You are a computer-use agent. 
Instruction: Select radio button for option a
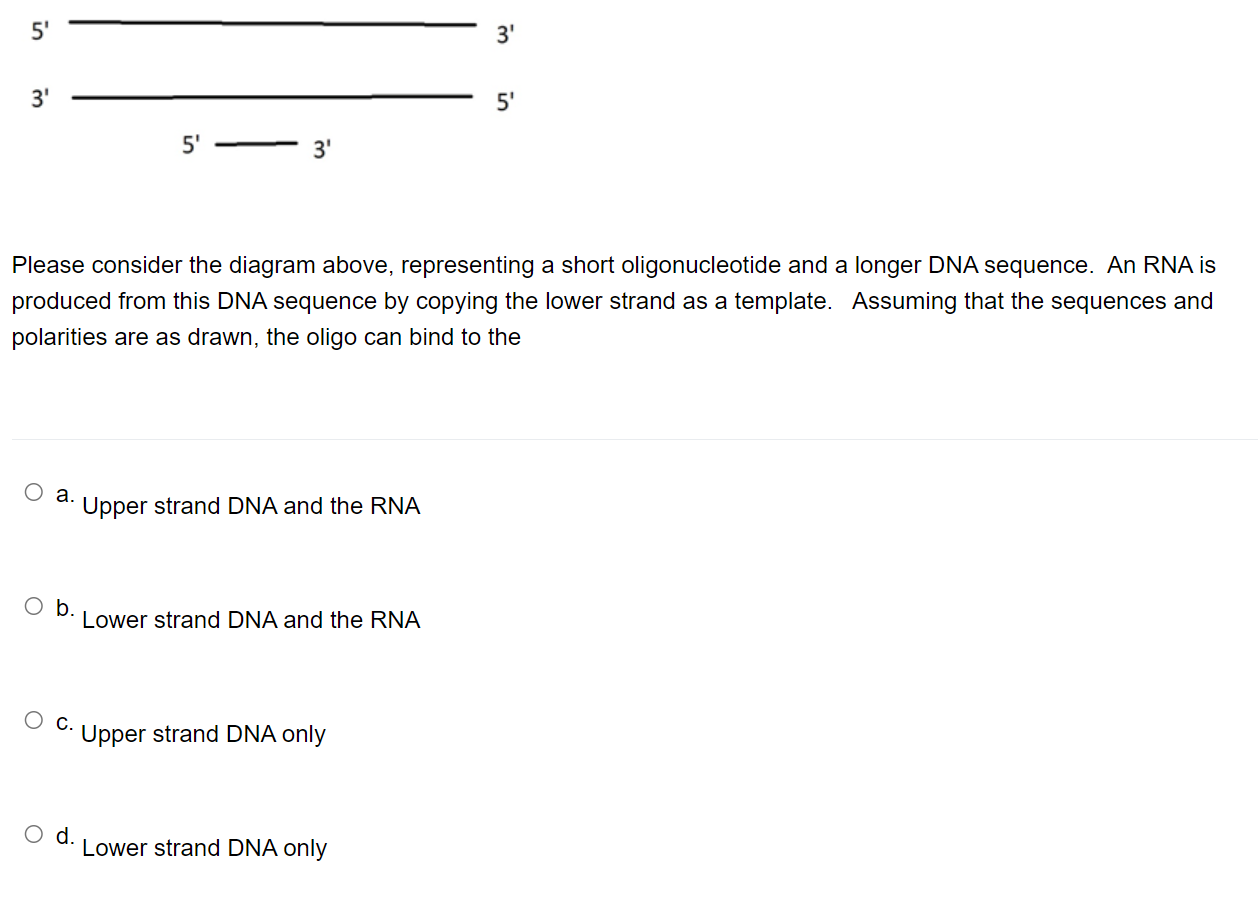(33, 491)
